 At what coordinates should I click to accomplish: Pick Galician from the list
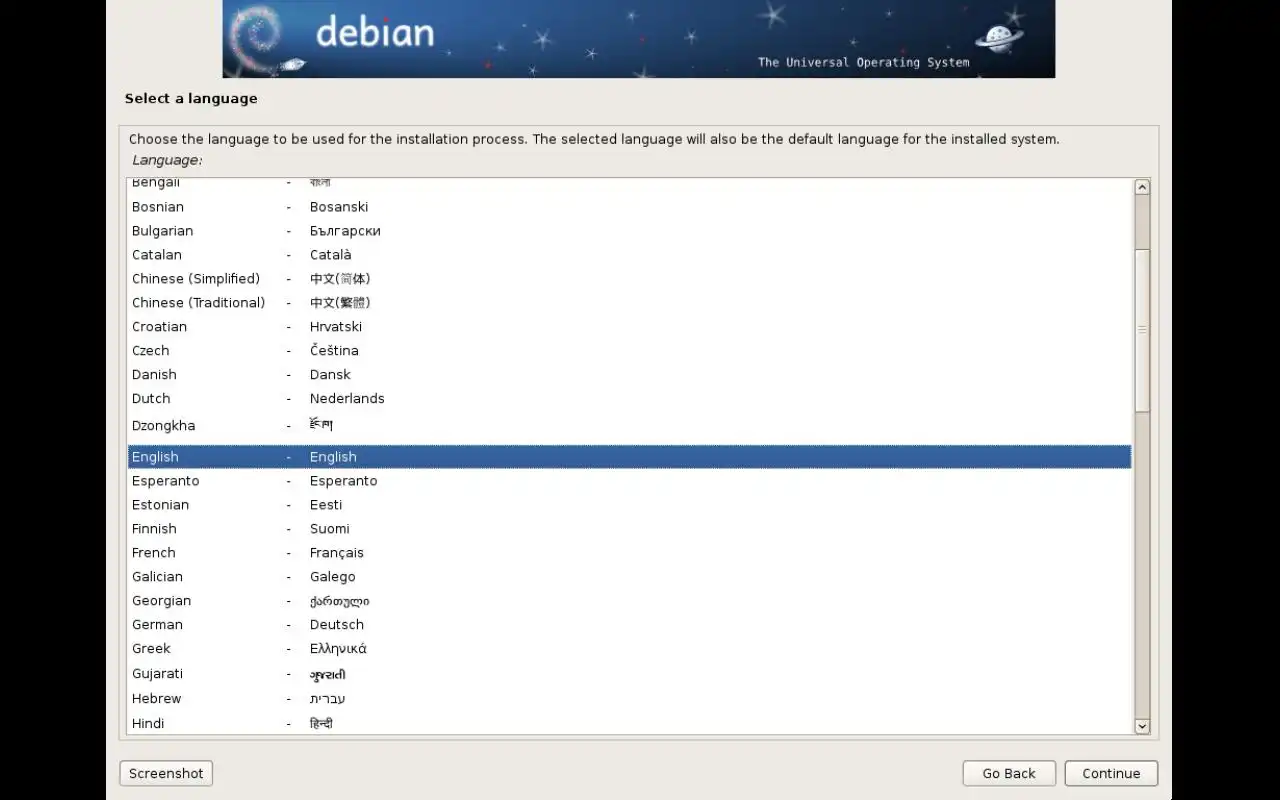coord(630,577)
